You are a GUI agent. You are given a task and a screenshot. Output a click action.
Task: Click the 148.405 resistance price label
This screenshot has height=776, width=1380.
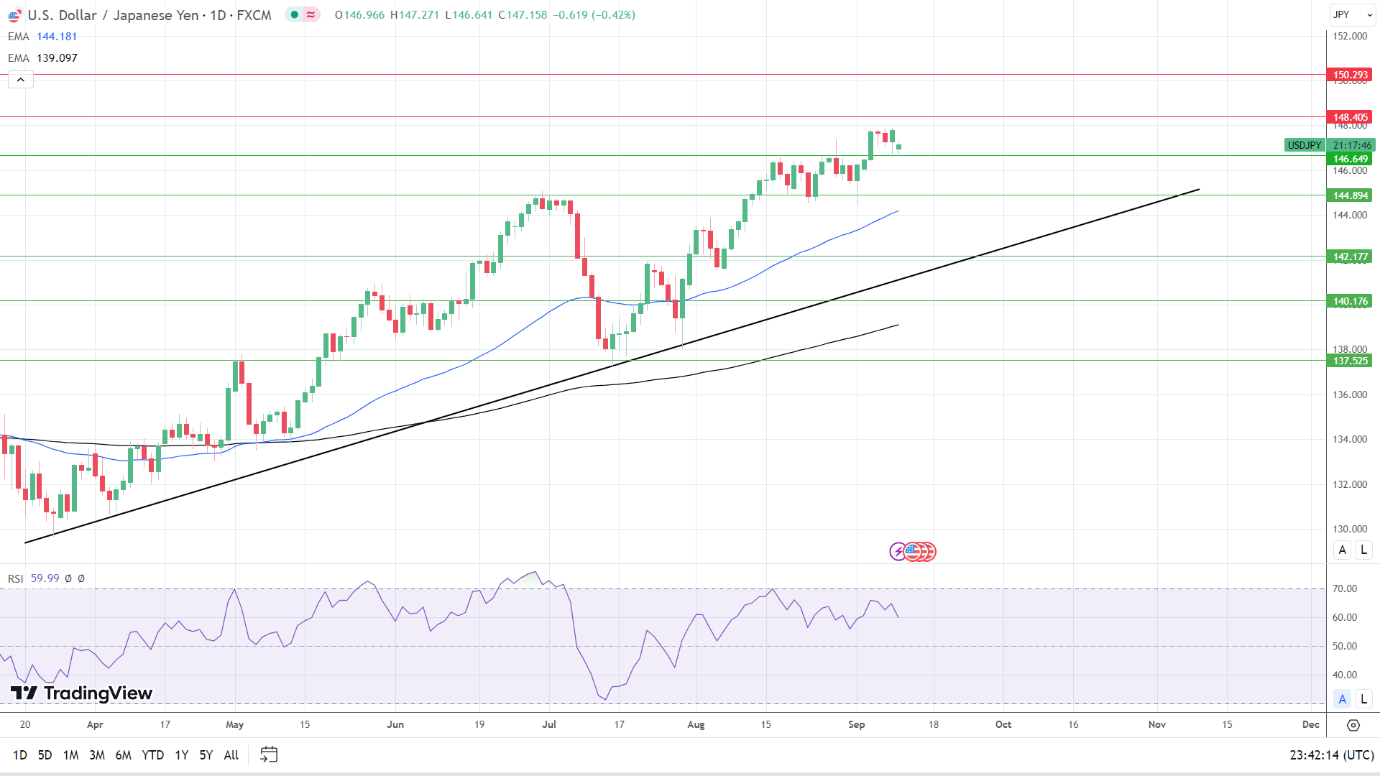pyautogui.click(x=1350, y=117)
